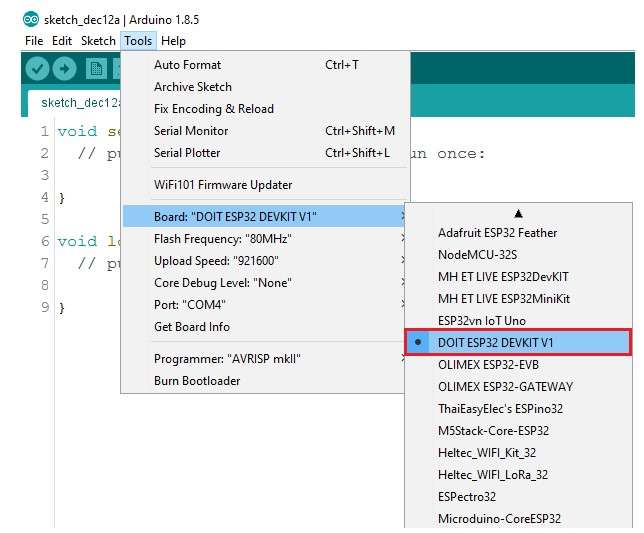644x533 pixels.
Task: Select OLIMEX ESP32-GATEWAY board
Action: coord(518,387)
